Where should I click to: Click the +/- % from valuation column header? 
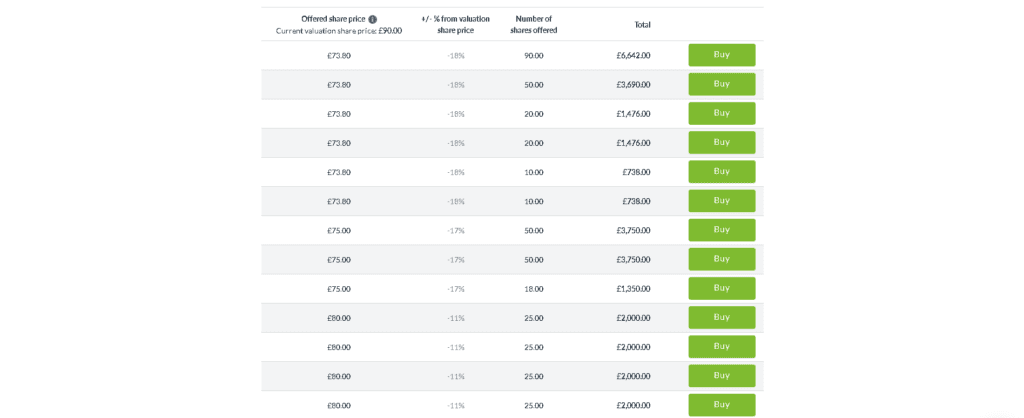[x=455, y=24]
